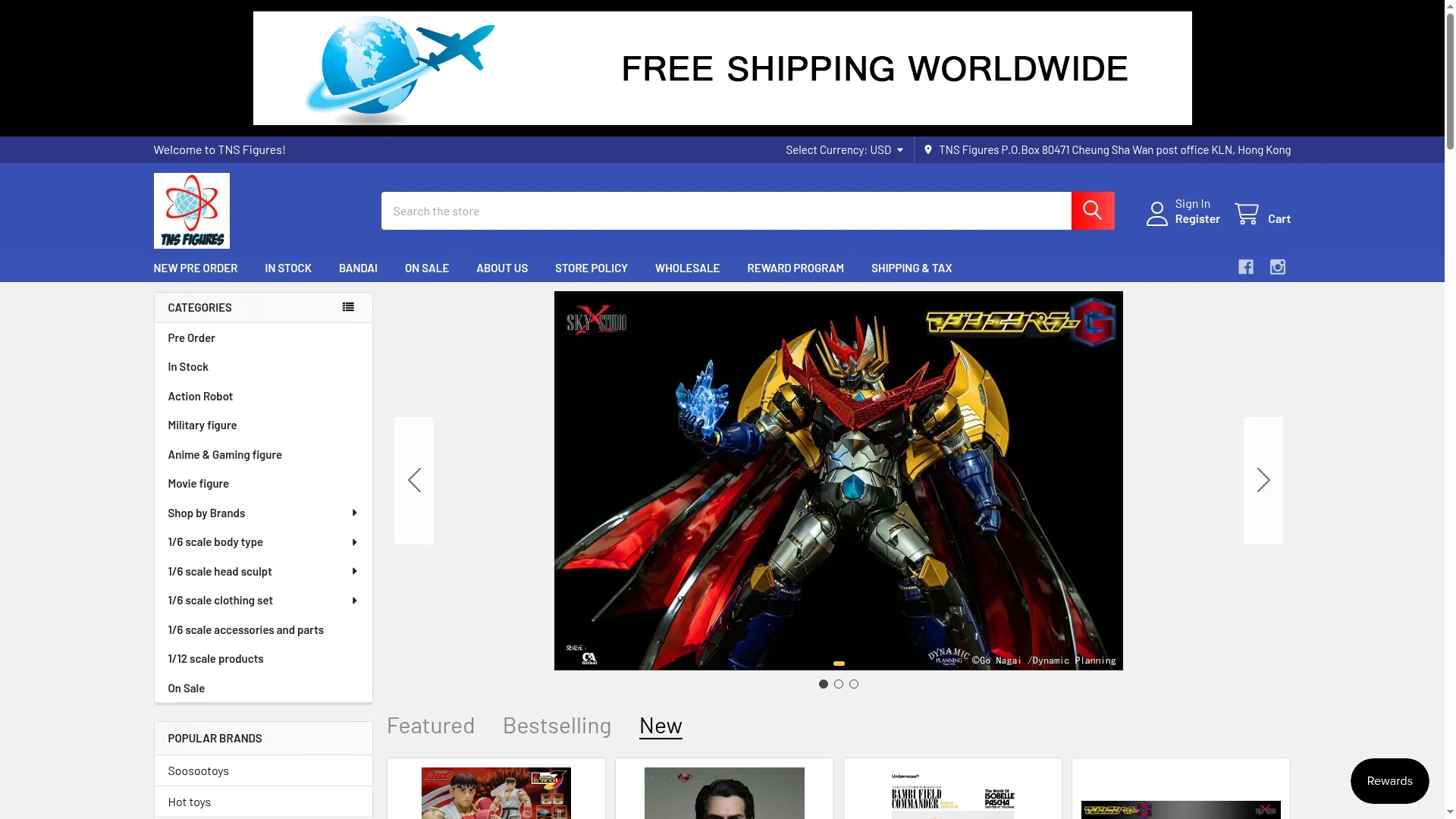Click the Register link
The image size is (1456, 819).
click(x=1197, y=218)
